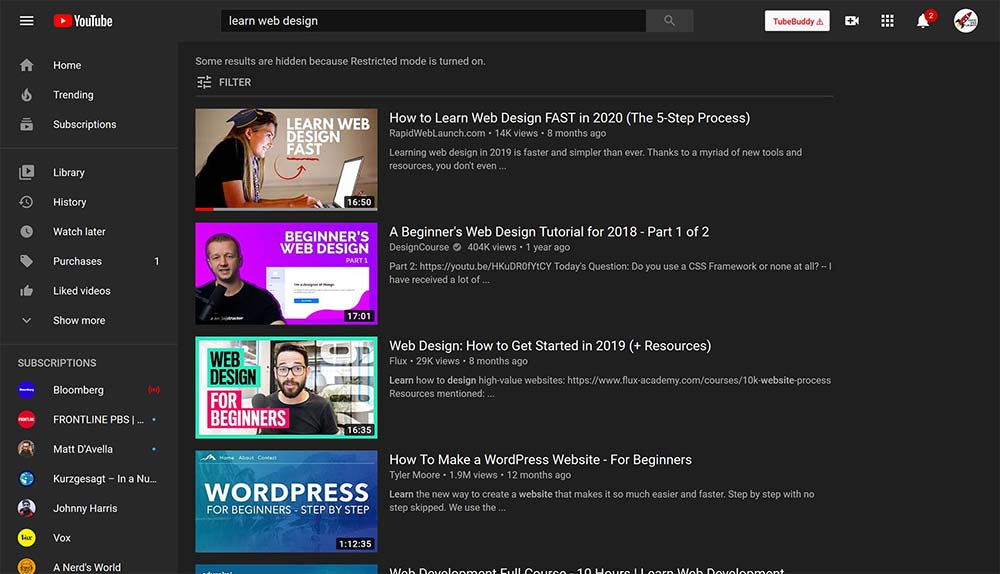Click the search magnifier button
The width and height of the screenshot is (1000, 574).
[x=669, y=21]
